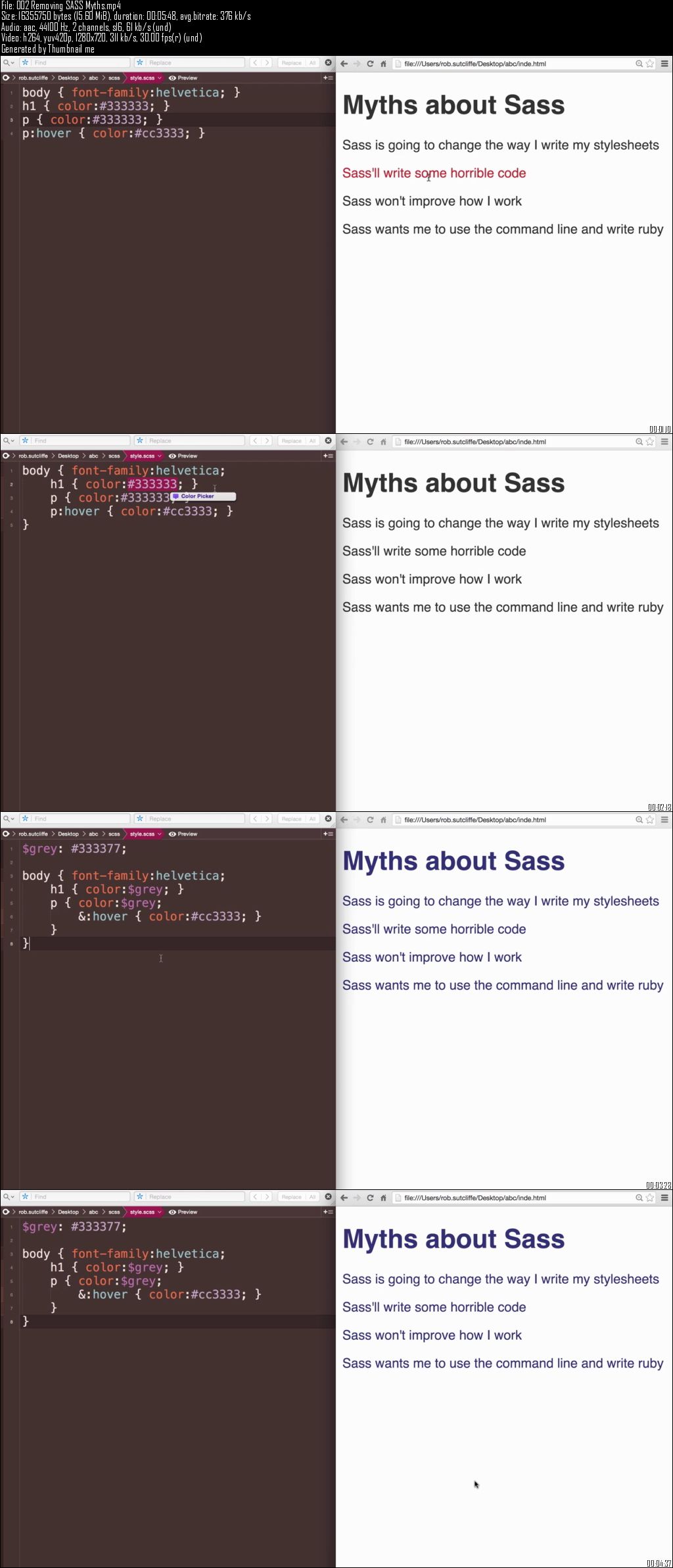Open browser hamburger menu in 00:03:28 frame
This screenshot has width=673, height=1568.
click(664, 820)
